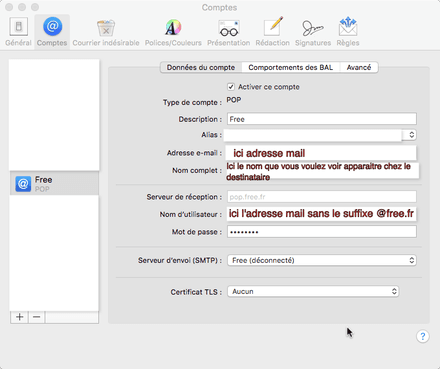Close the Comptes window

(9, 7)
